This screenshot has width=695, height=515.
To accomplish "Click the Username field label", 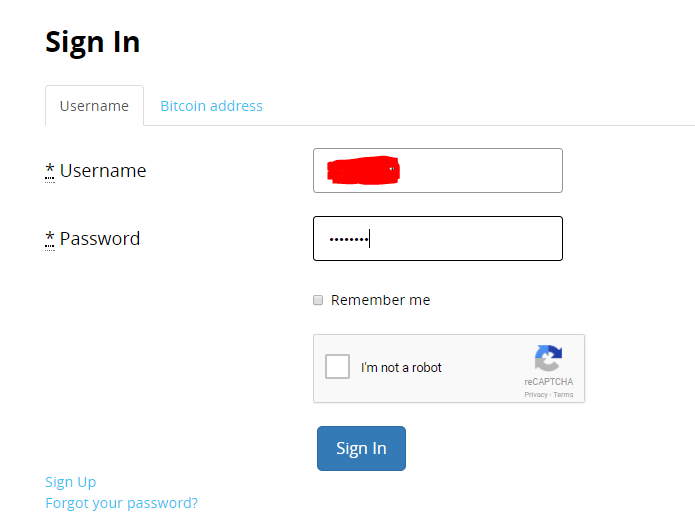I will click(103, 171).
